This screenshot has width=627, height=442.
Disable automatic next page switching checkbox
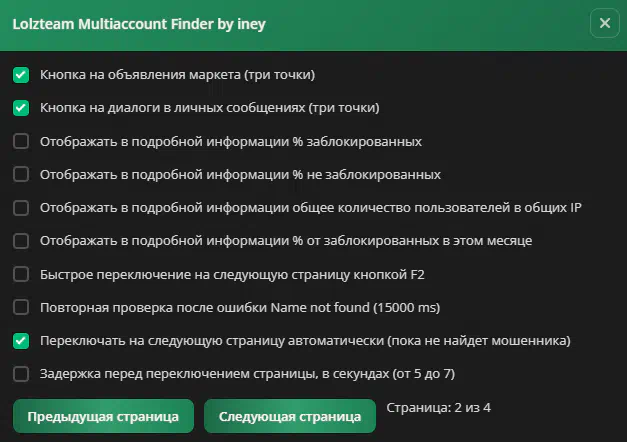tap(21, 341)
